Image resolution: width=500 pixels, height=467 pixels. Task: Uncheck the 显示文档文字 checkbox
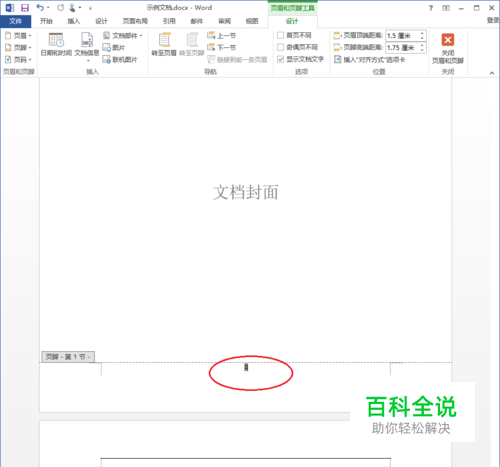(280, 59)
